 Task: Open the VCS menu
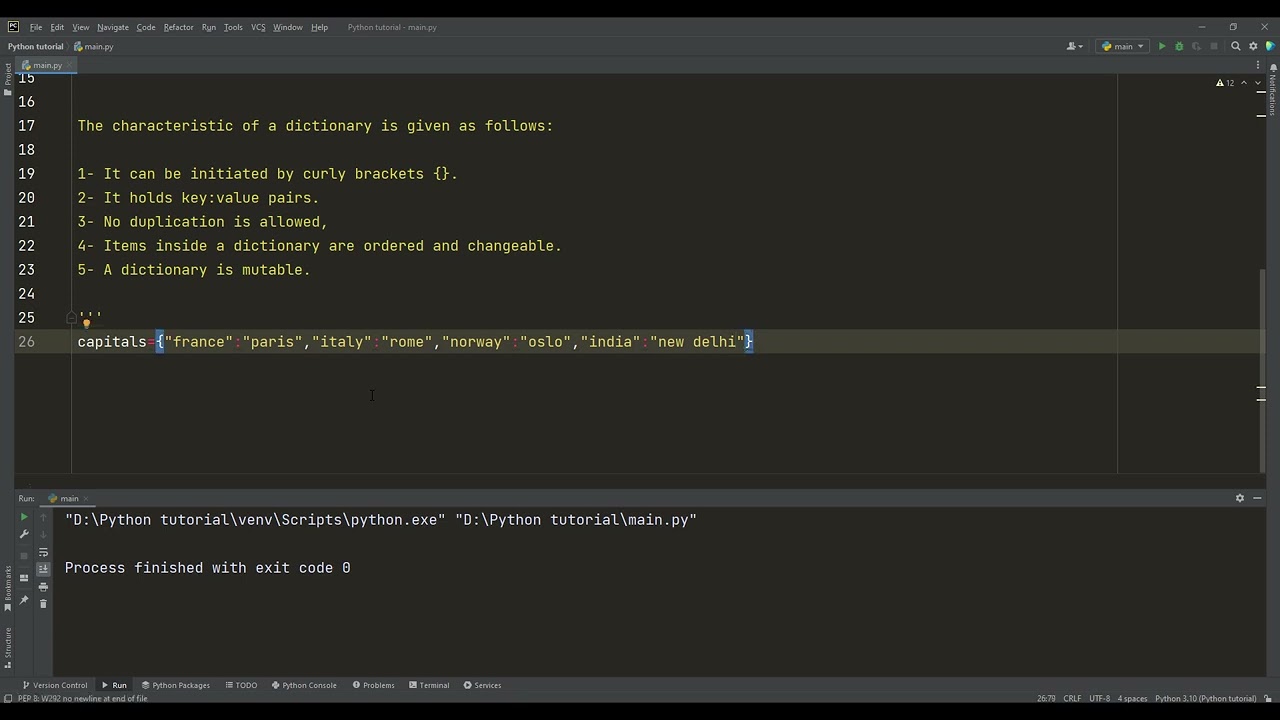(x=258, y=27)
